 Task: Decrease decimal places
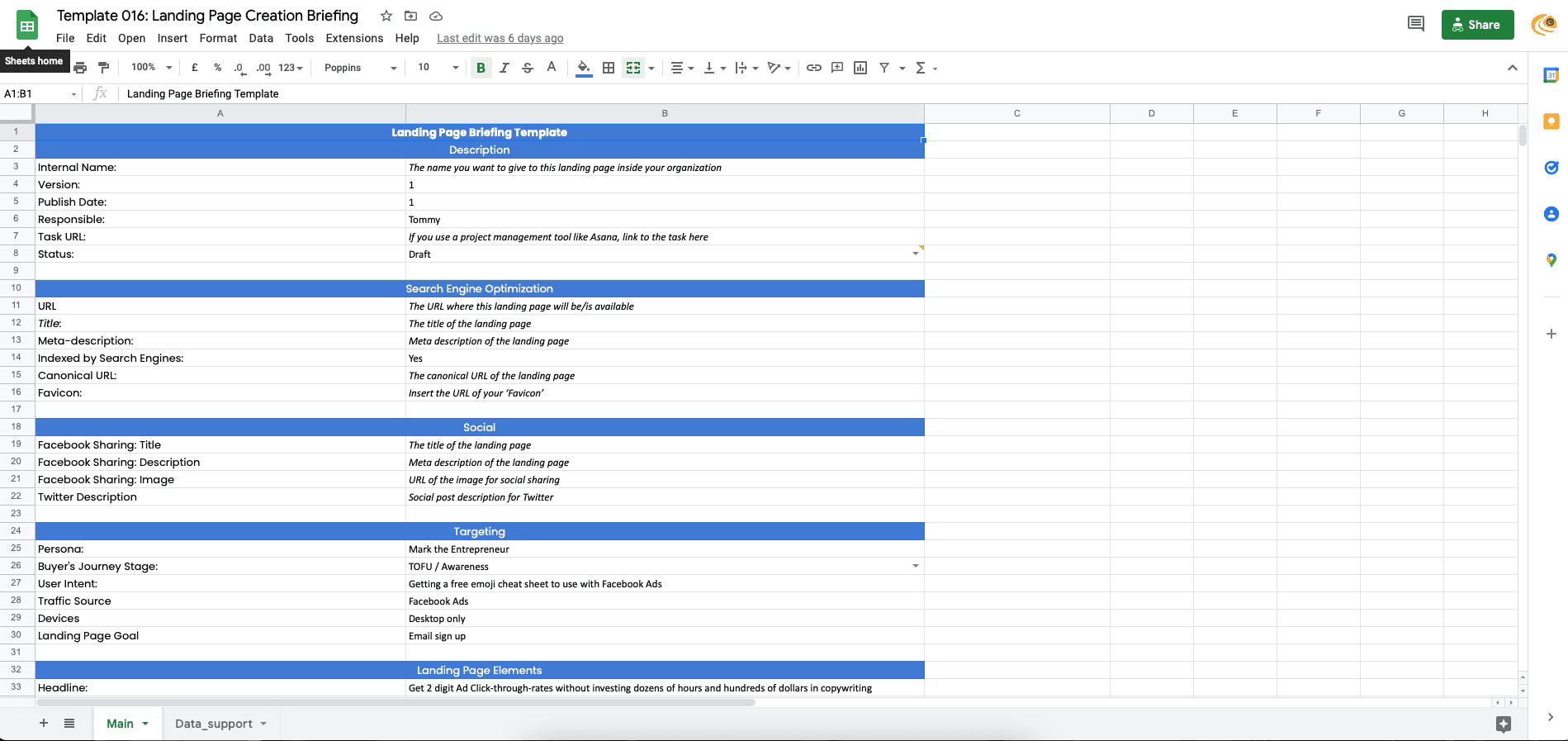click(239, 68)
